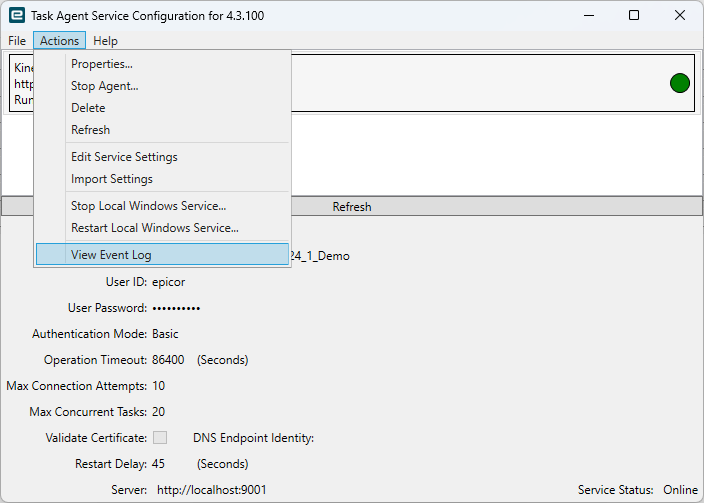The width and height of the screenshot is (704, 503).
Task: Select Refresh in the Actions dropdown menu
Action: click(90, 130)
